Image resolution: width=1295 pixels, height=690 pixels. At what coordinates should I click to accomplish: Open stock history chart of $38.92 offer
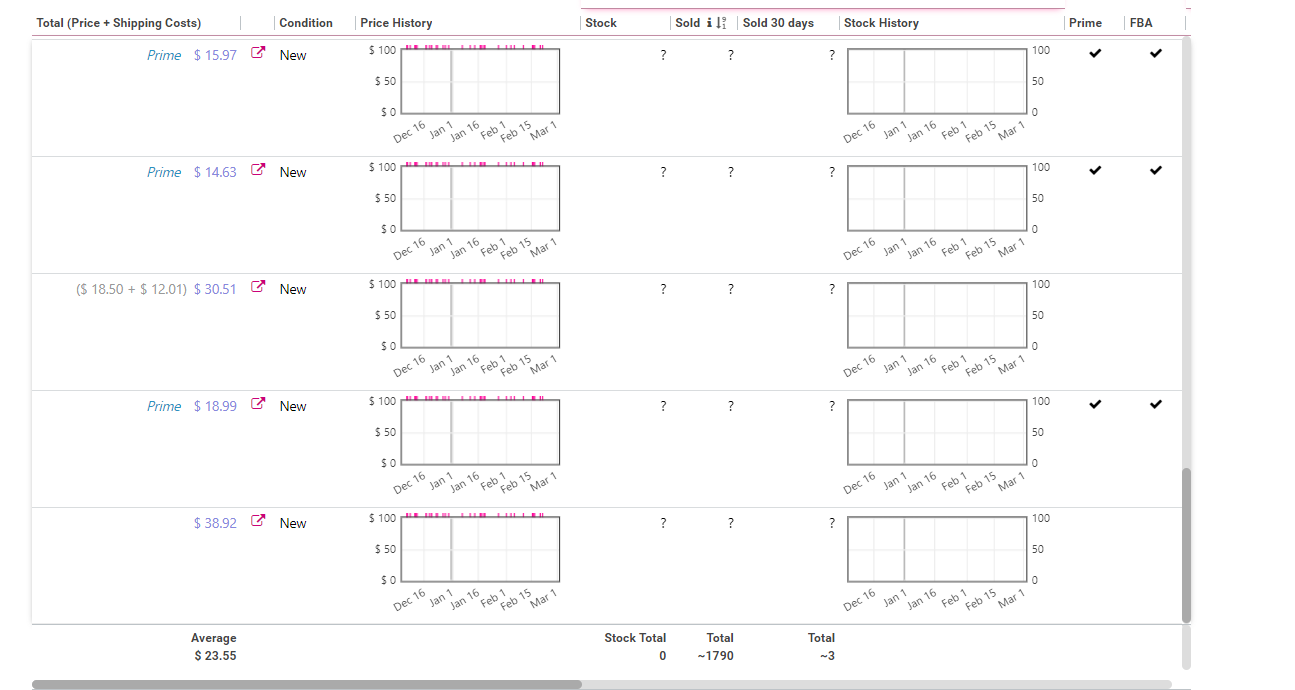(938, 549)
